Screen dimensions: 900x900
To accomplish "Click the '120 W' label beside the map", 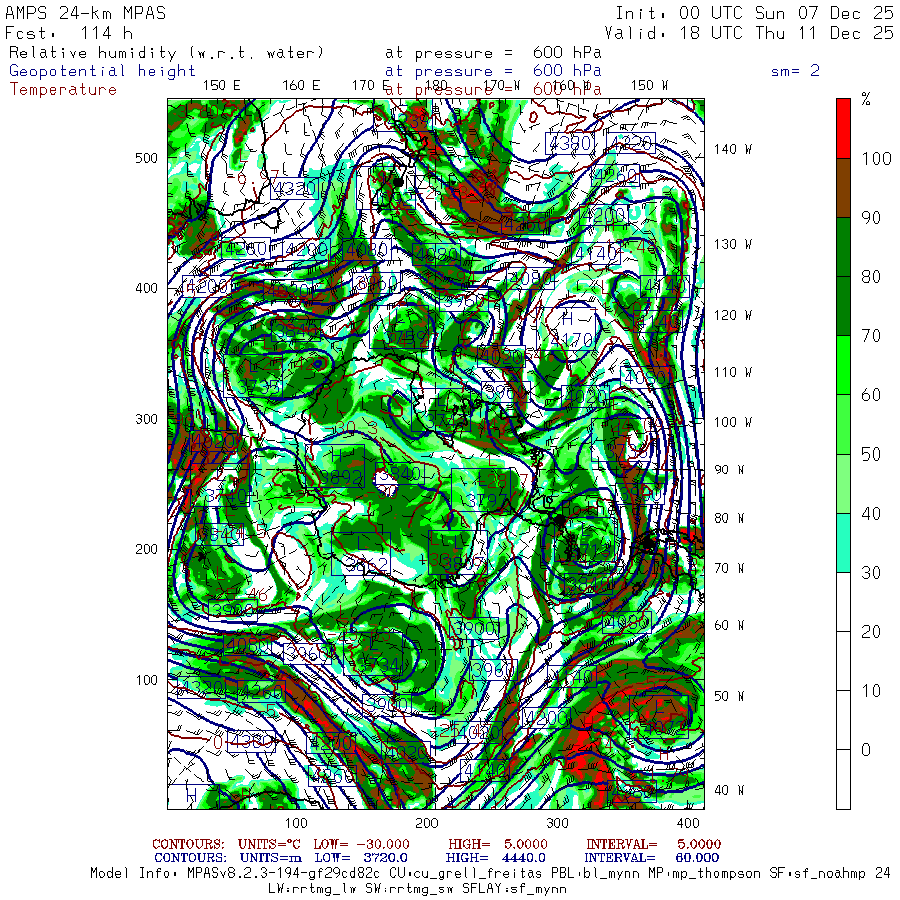I will [x=732, y=315].
